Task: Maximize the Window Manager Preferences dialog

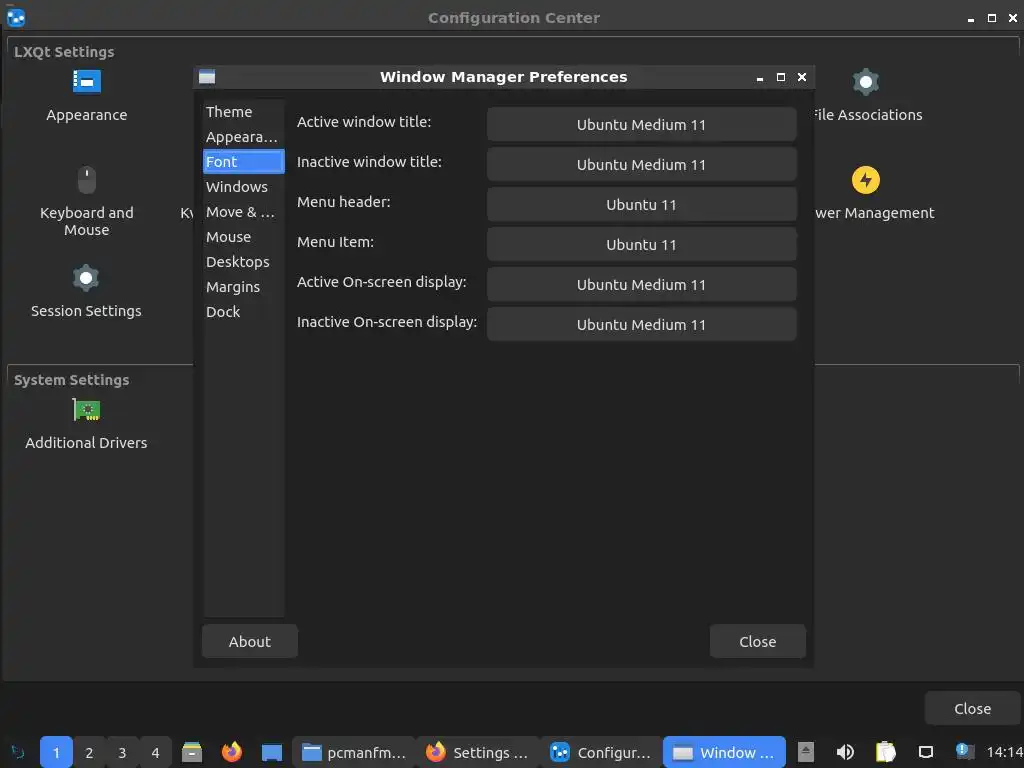Action: click(780, 77)
